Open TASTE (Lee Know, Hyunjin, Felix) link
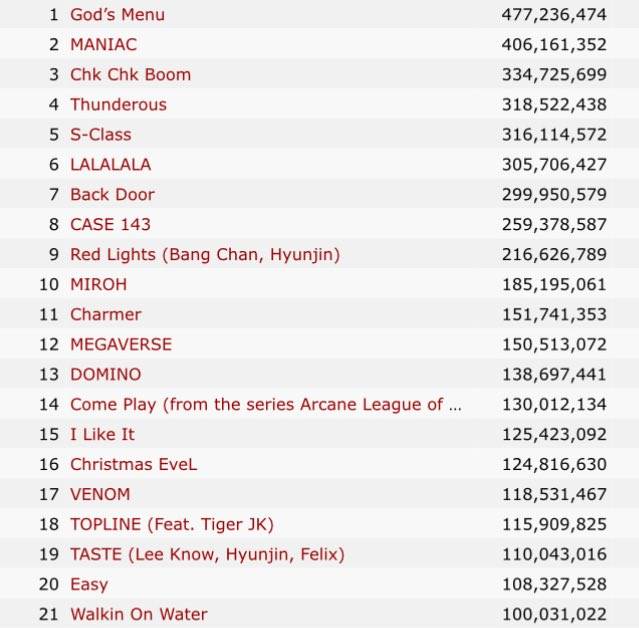 pos(207,555)
